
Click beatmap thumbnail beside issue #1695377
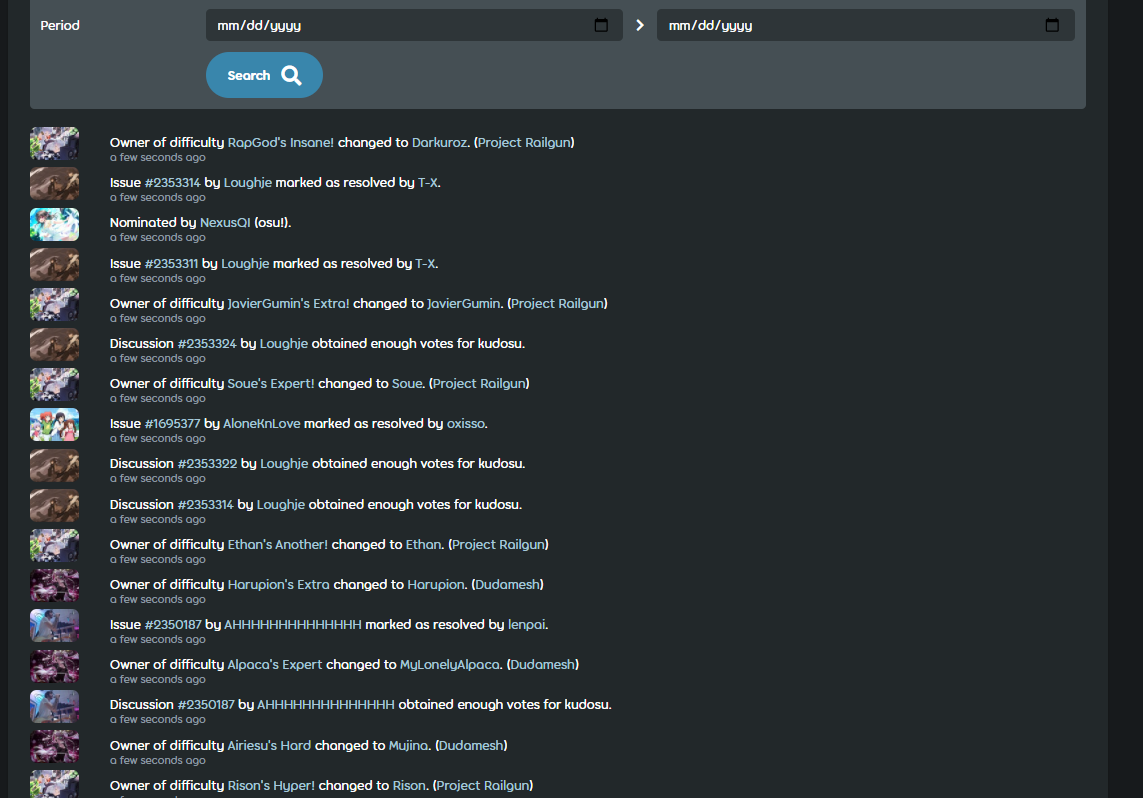[x=55, y=425]
